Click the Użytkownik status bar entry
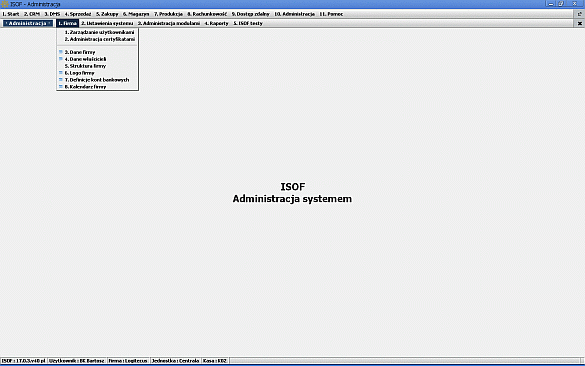 pyautogui.click(x=76, y=361)
